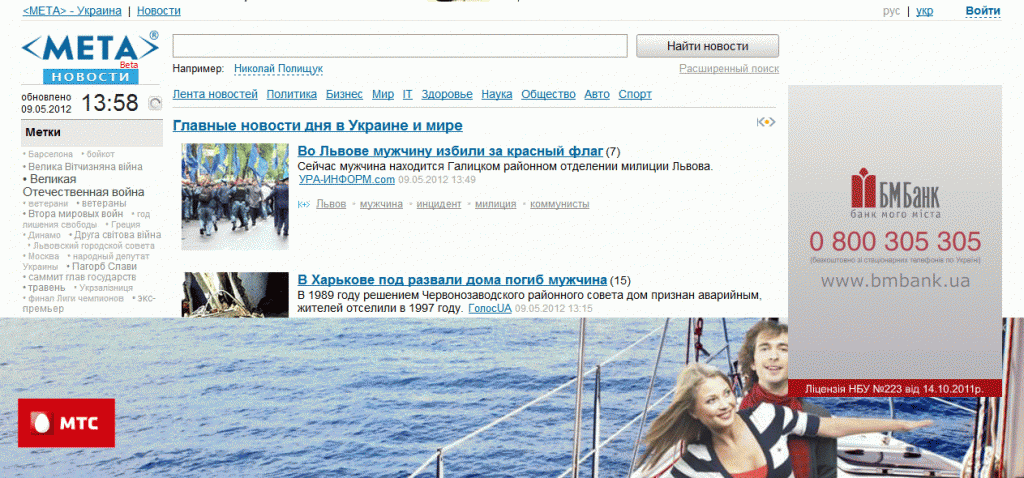Click the Втора мировых войн tag

75,214
